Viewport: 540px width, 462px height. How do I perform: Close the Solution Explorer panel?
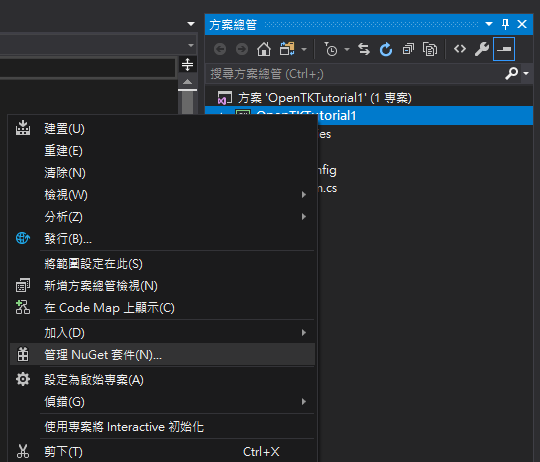[522, 24]
